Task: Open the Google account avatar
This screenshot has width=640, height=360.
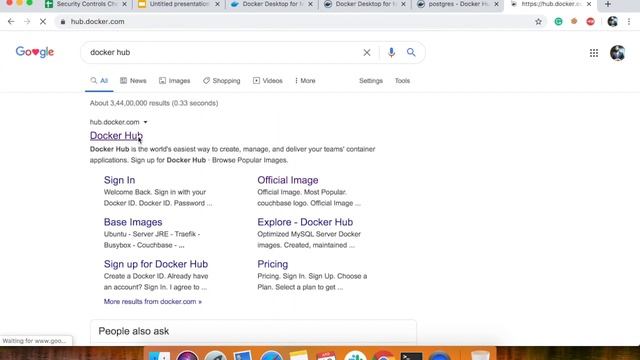Action: pos(618,53)
